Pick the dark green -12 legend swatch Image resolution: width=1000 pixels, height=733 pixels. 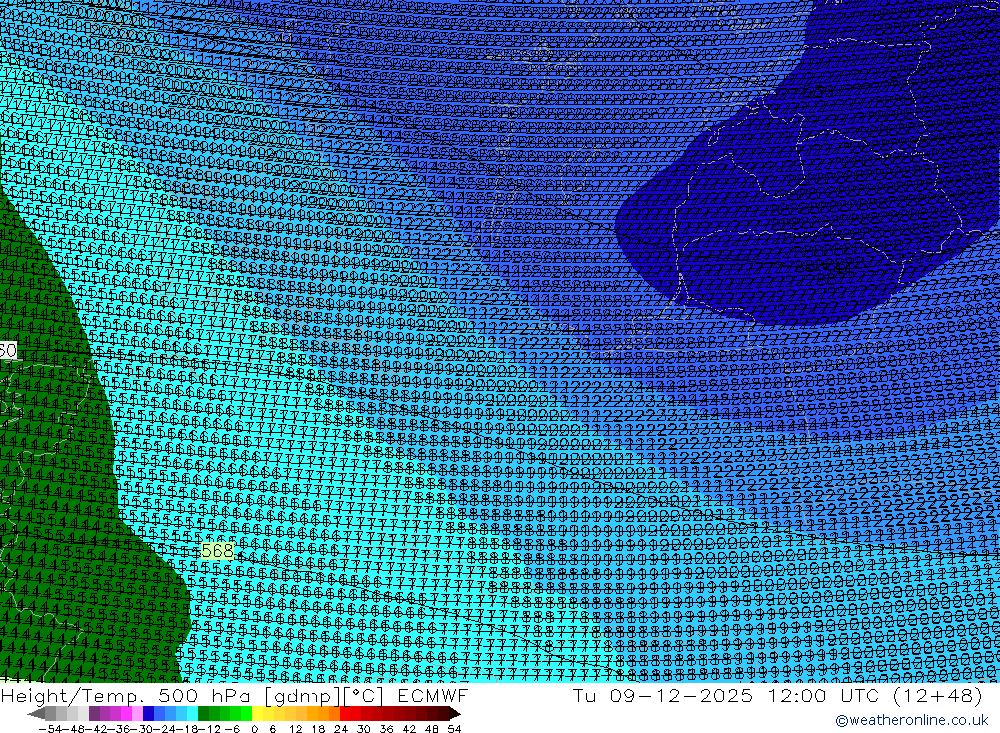tap(203, 714)
